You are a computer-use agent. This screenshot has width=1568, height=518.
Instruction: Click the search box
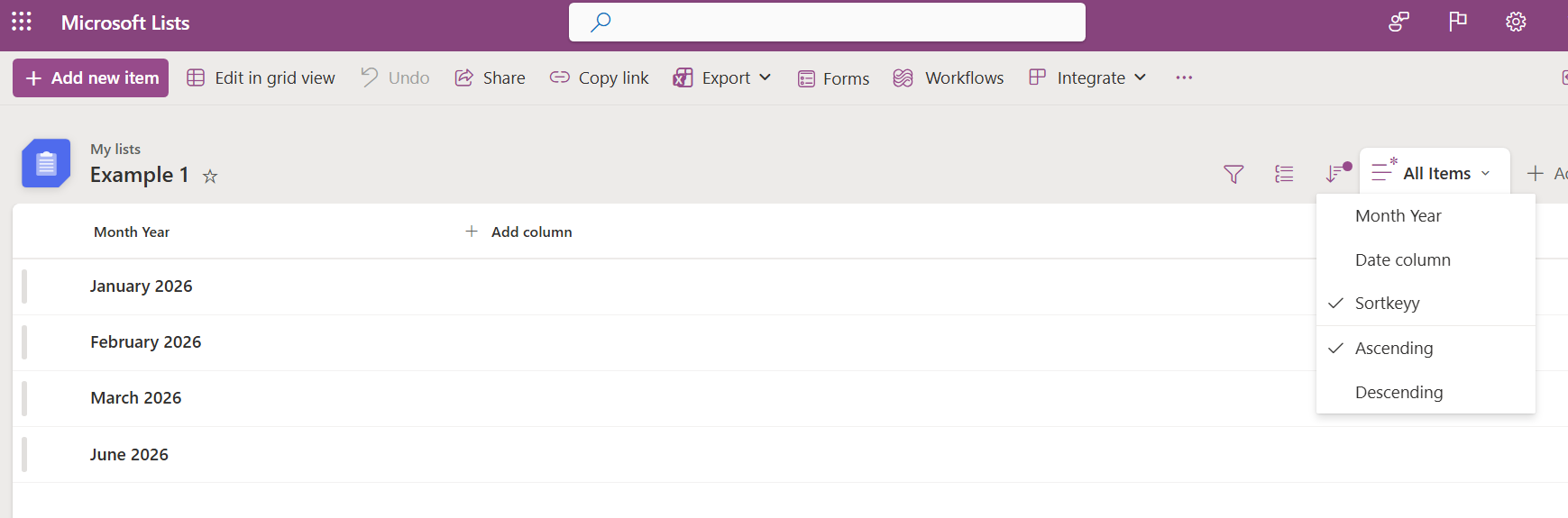(x=827, y=23)
